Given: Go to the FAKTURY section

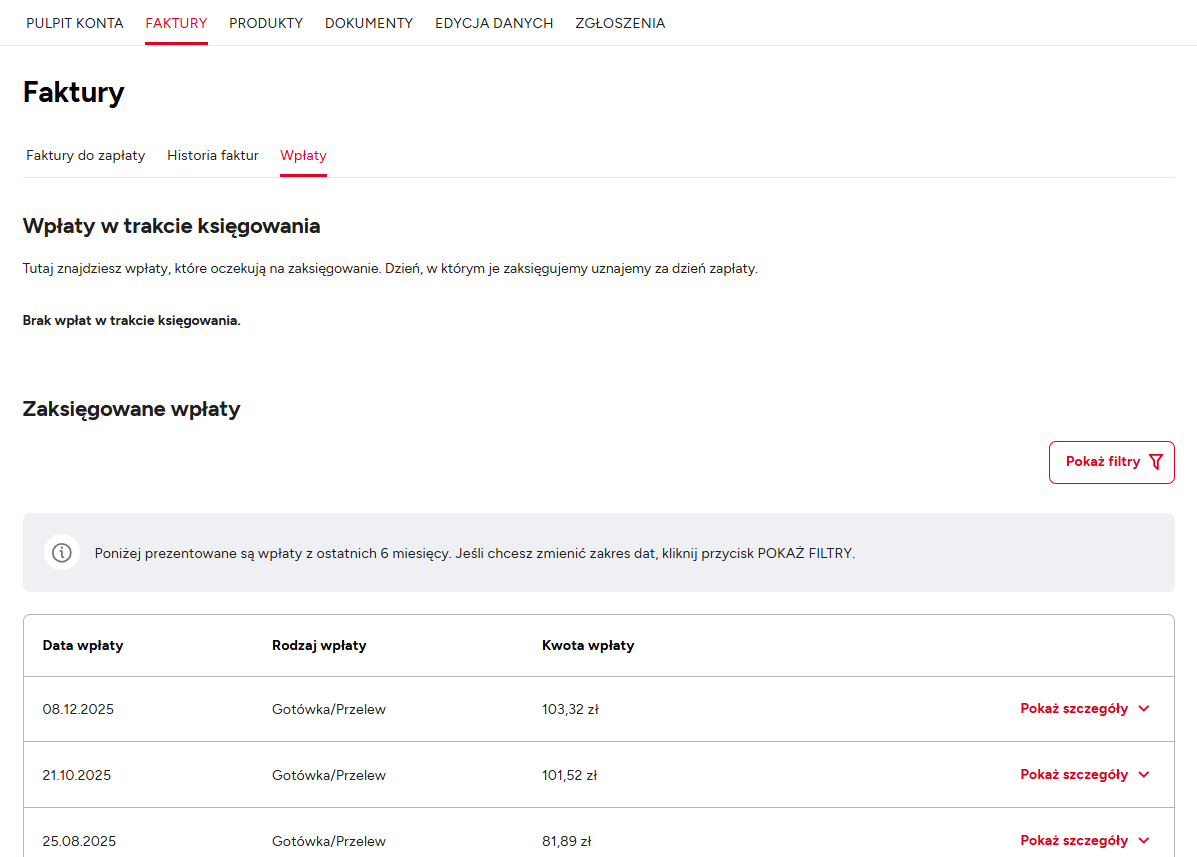Looking at the screenshot, I should [x=176, y=23].
